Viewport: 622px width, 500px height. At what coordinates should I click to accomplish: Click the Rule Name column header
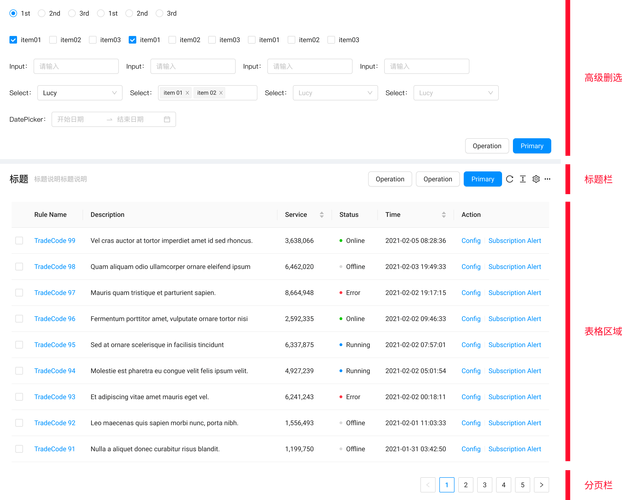[x=50, y=215]
